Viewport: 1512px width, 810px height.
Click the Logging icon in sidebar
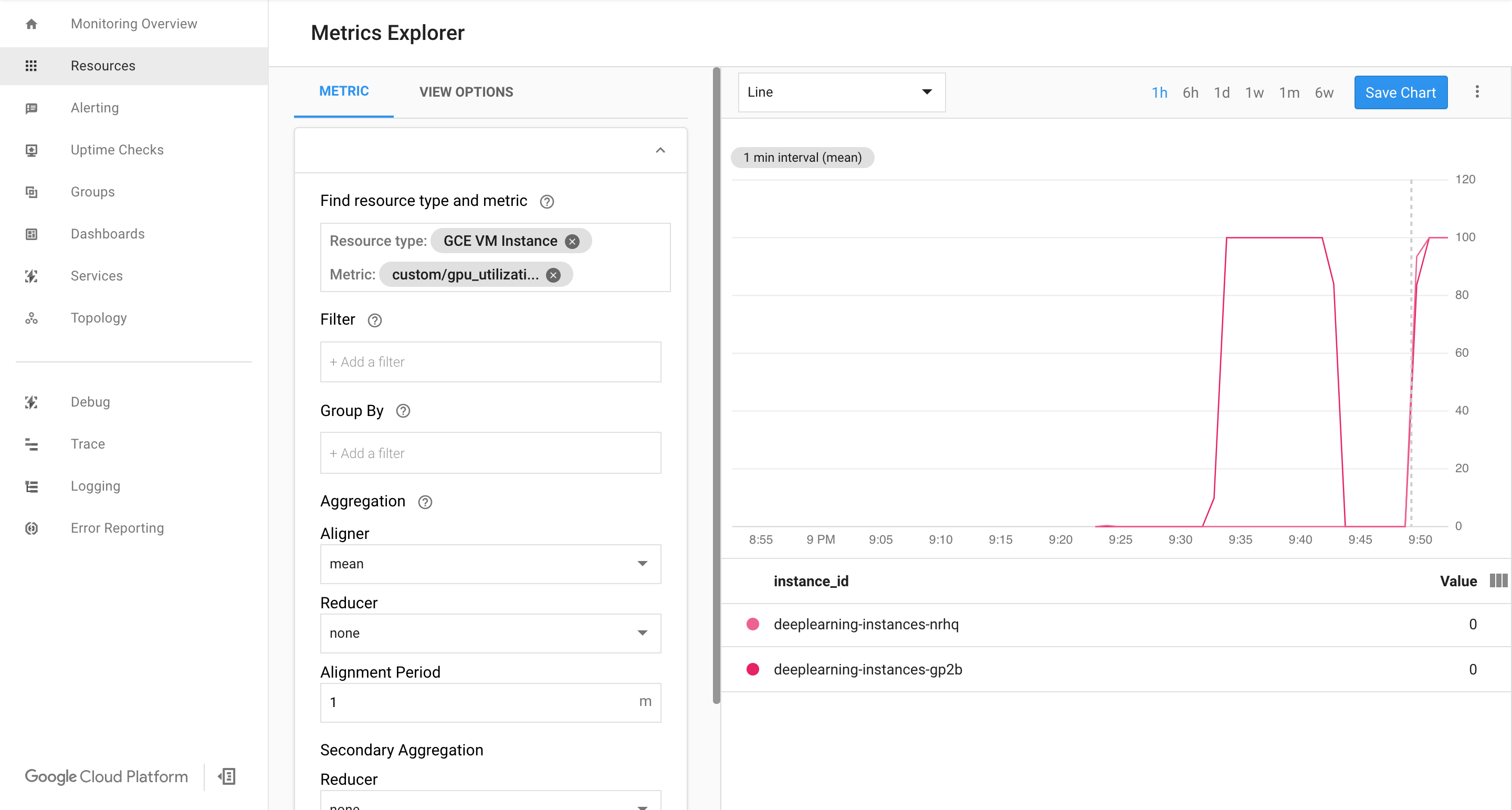pyautogui.click(x=31, y=486)
